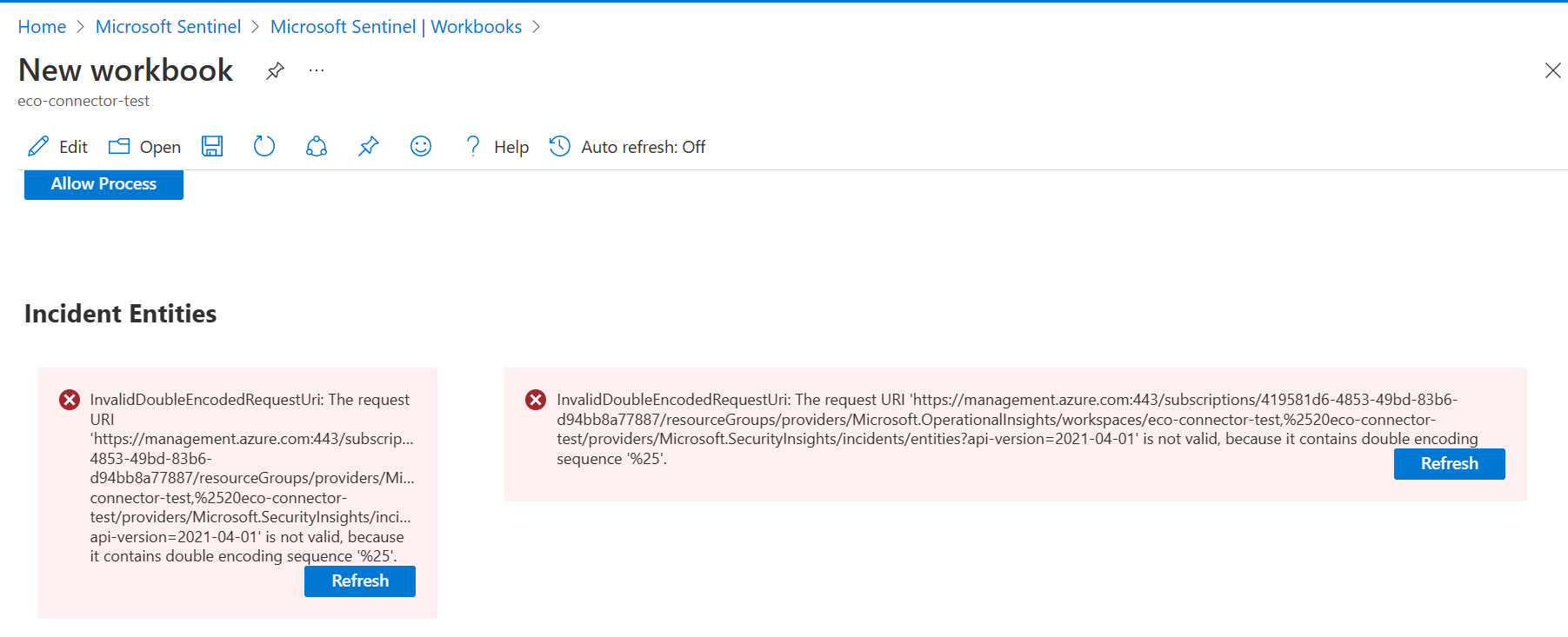Go to the Home breadcrumb
Viewport: 1568px width, 637px height.
42,27
